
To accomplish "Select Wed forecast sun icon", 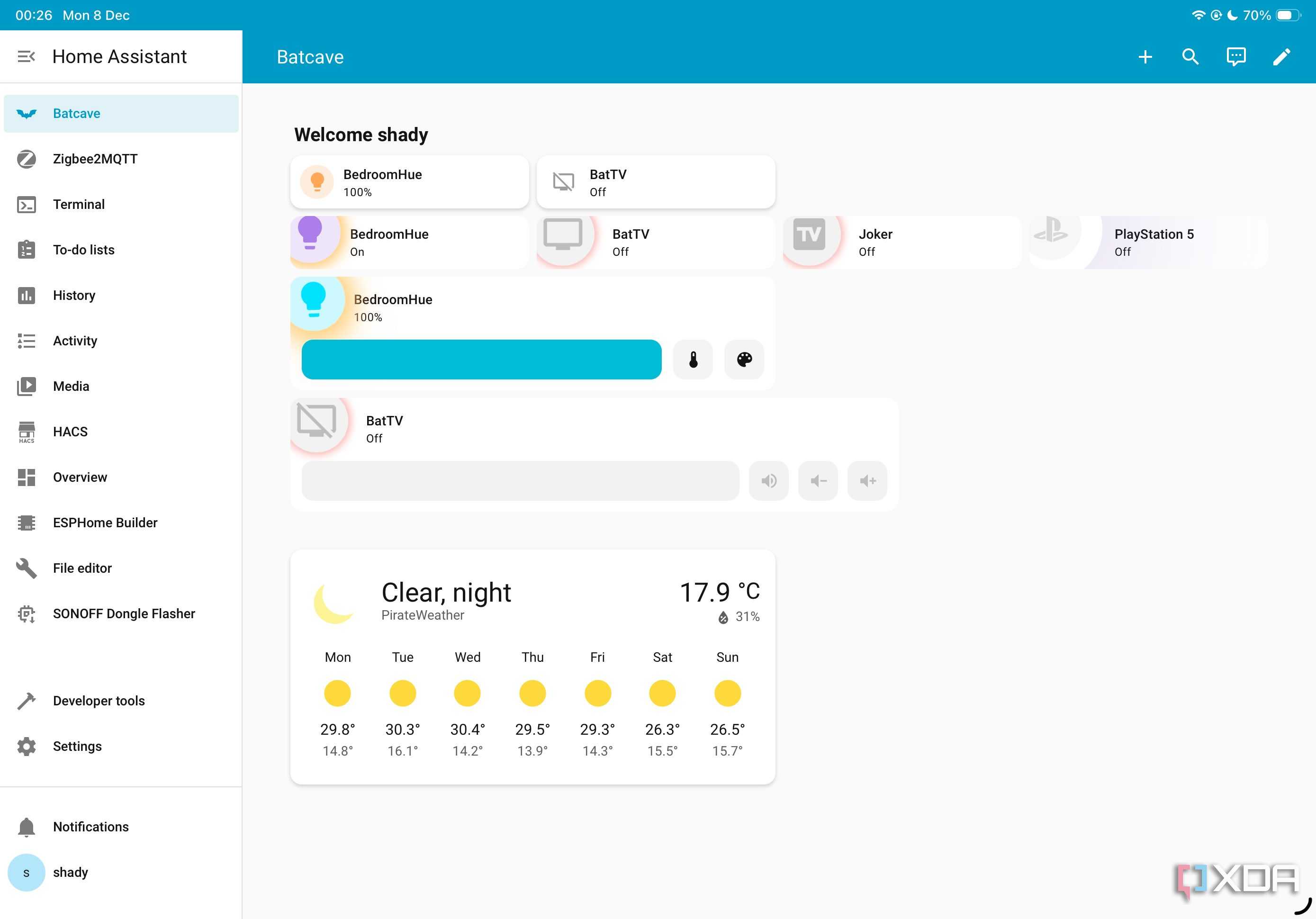I will [467, 694].
